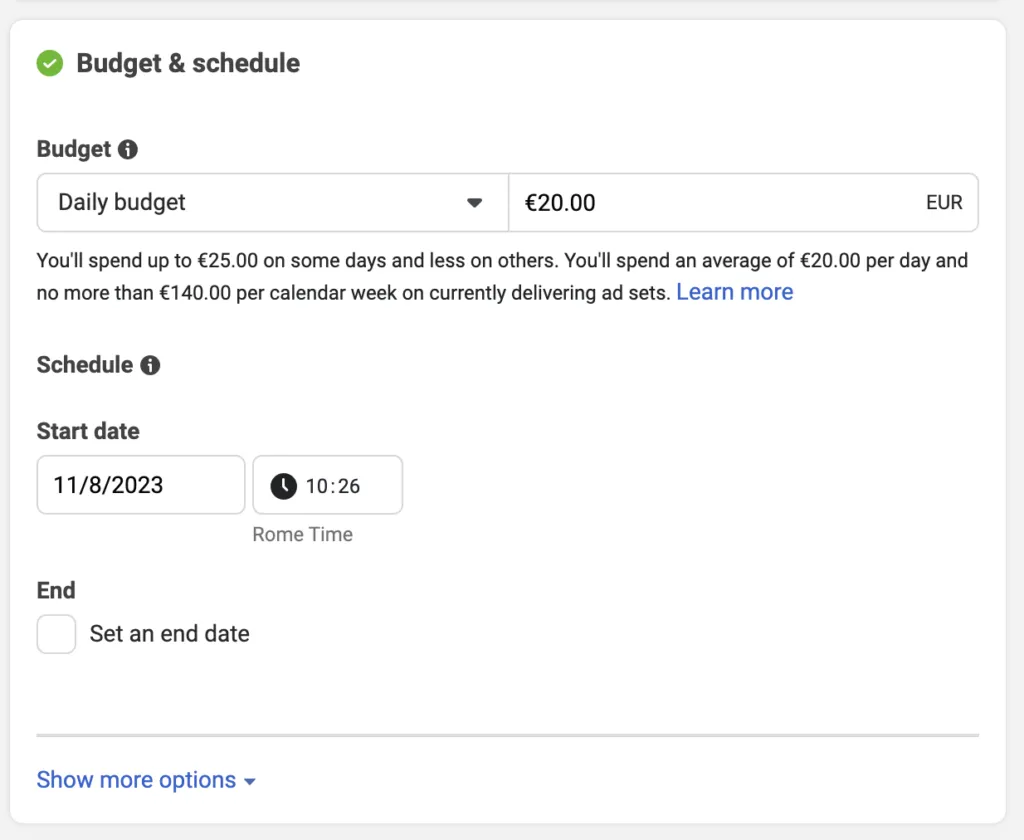Open the Daily budget type selector
The height and width of the screenshot is (840, 1024).
tap(270, 202)
